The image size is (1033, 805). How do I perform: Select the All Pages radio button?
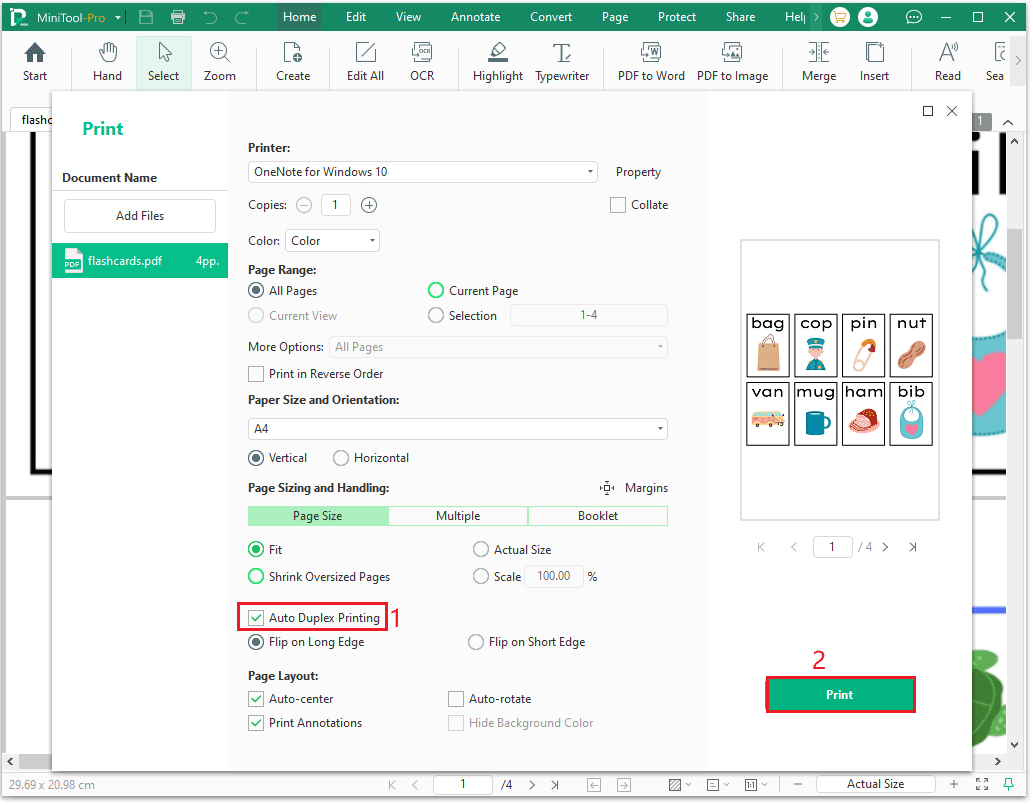[256, 291]
